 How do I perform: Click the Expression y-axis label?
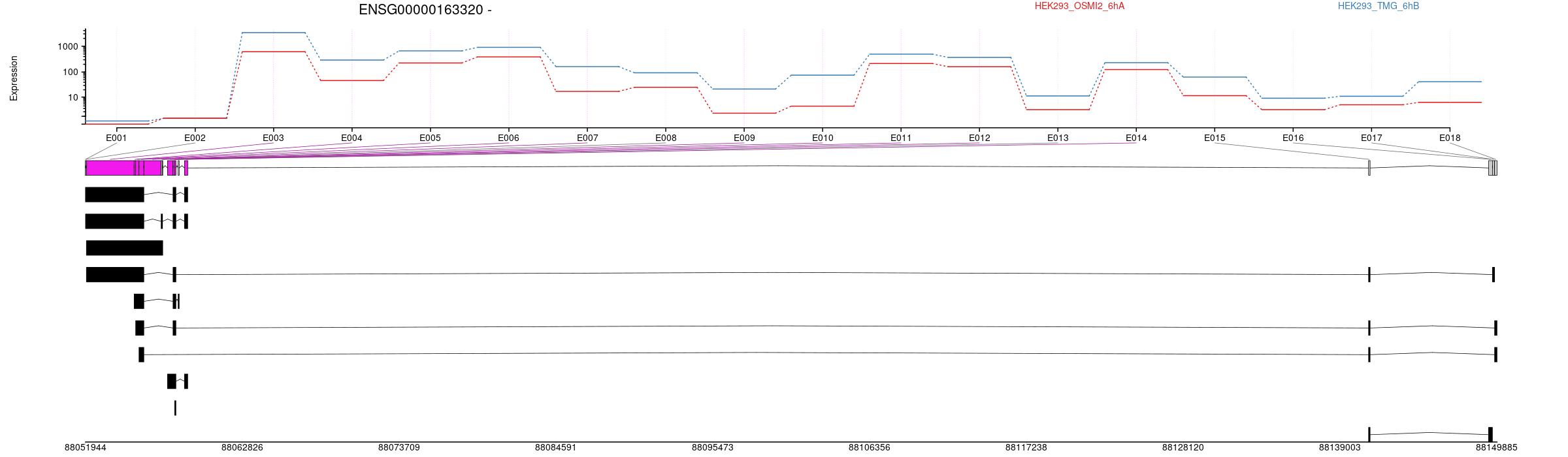[x=14, y=78]
